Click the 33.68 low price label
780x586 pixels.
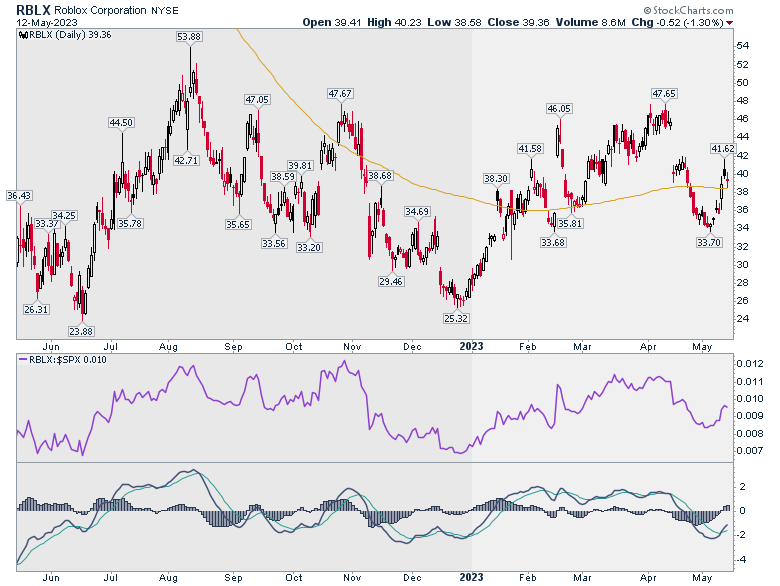[x=553, y=243]
